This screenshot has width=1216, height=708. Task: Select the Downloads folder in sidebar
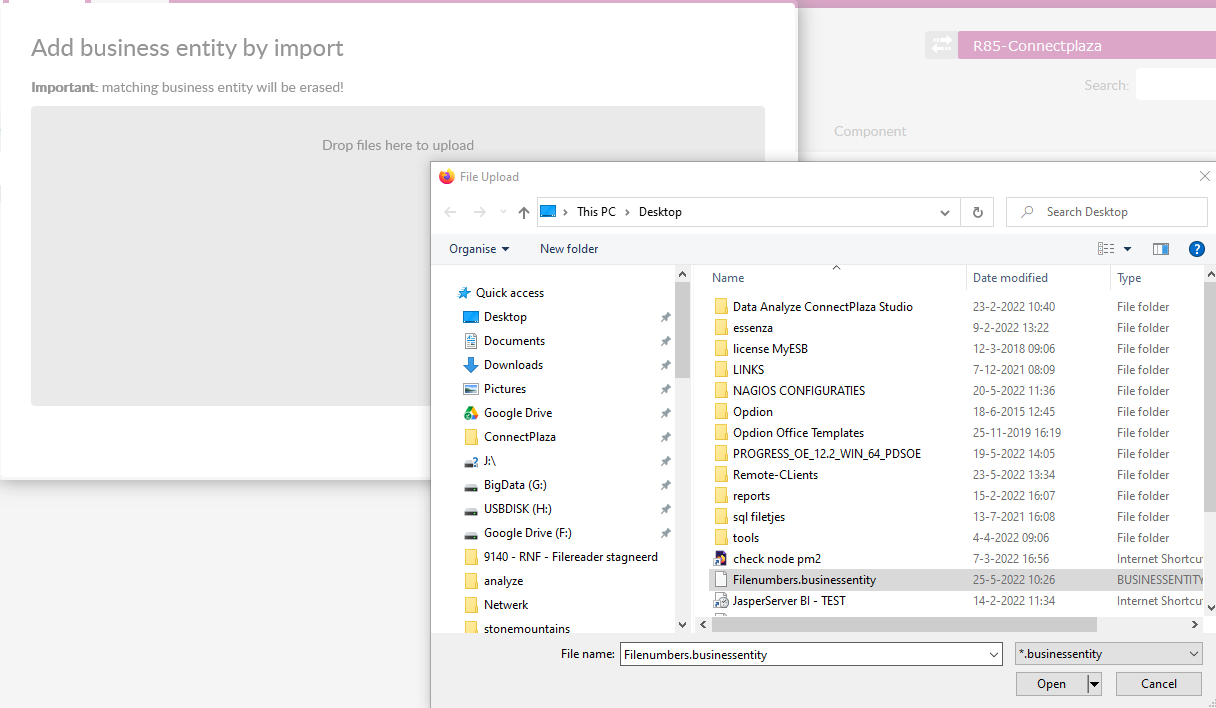513,365
